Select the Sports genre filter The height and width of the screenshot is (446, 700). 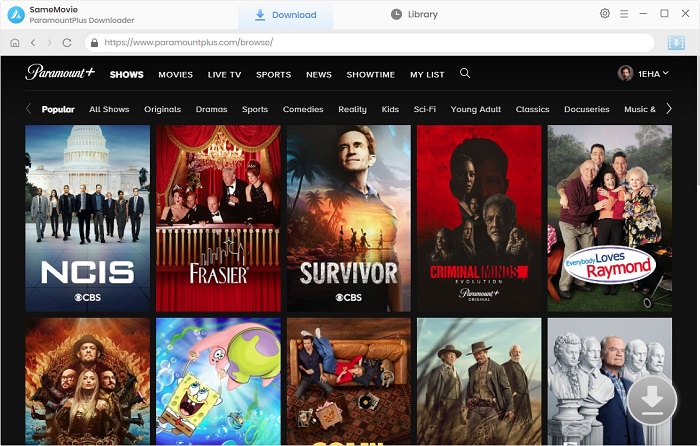255,109
